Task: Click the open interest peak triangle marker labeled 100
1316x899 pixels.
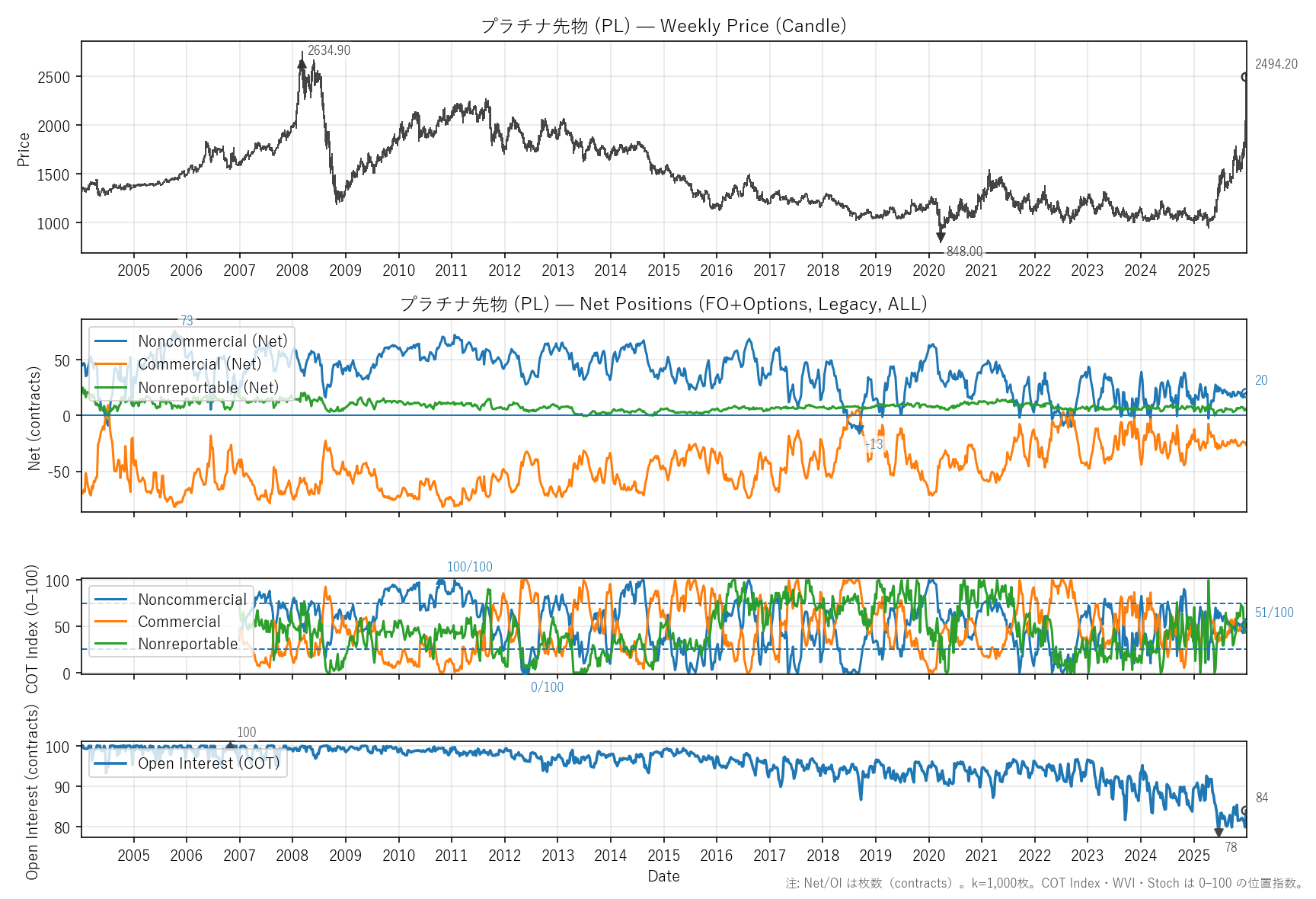Action: (x=231, y=747)
